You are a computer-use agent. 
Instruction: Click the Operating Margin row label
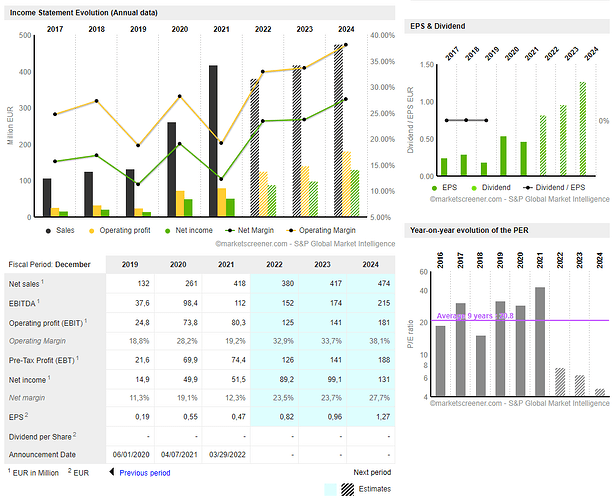pos(37,341)
